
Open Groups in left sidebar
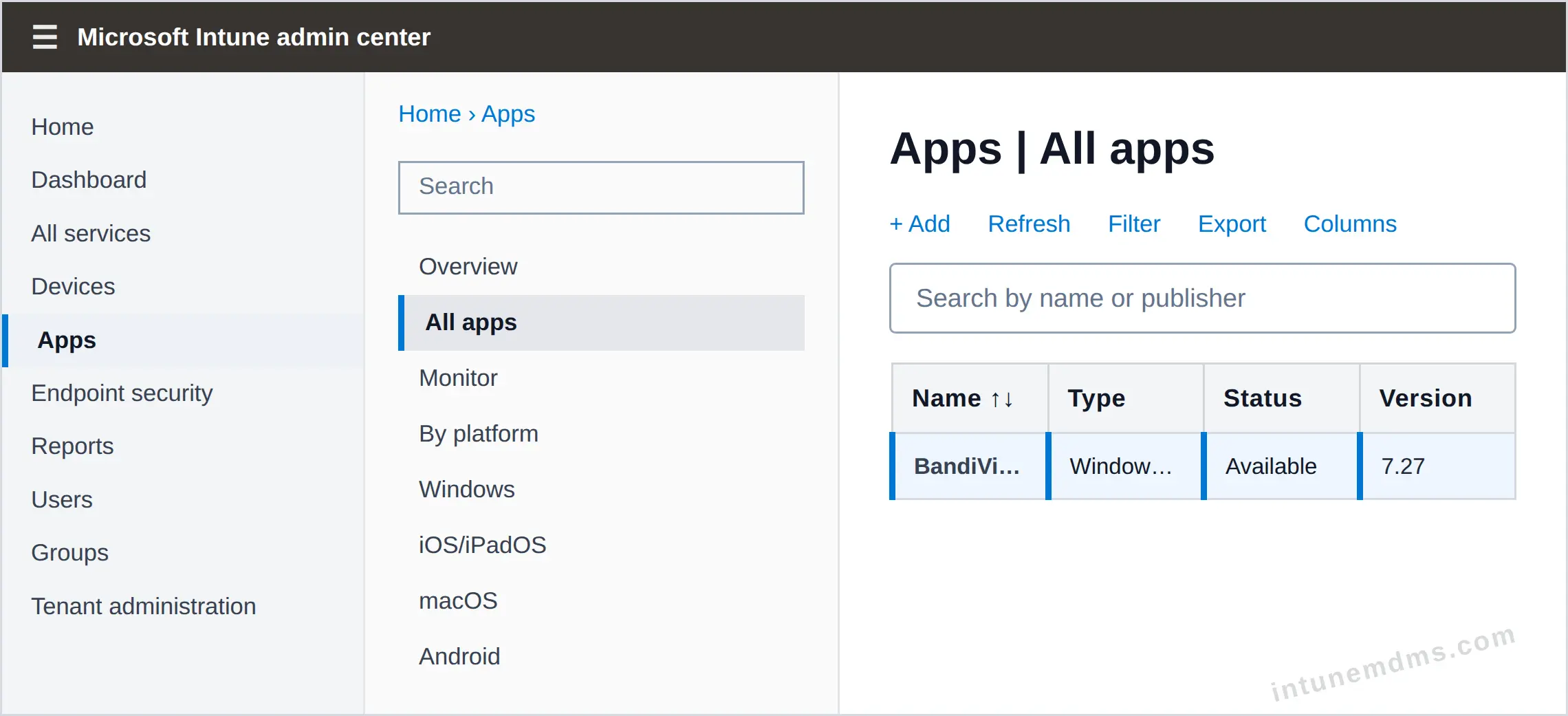[x=69, y=552]
